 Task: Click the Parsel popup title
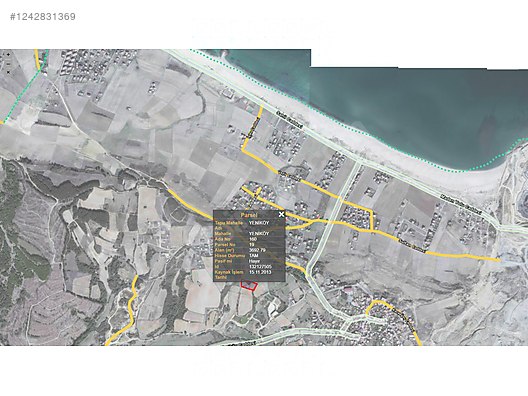coord(249,215)
